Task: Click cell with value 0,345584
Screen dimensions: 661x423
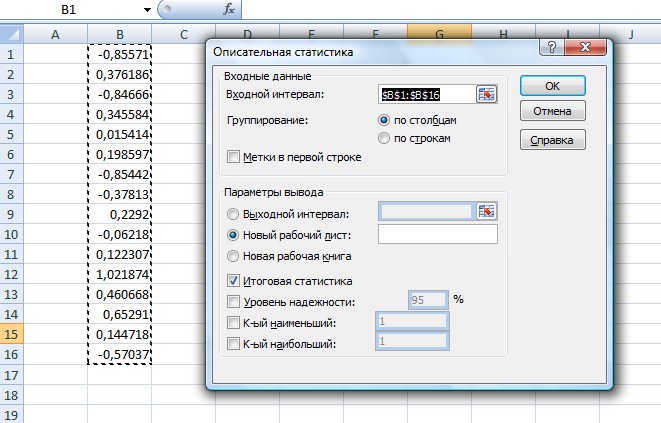Action: tap(120, 114)
